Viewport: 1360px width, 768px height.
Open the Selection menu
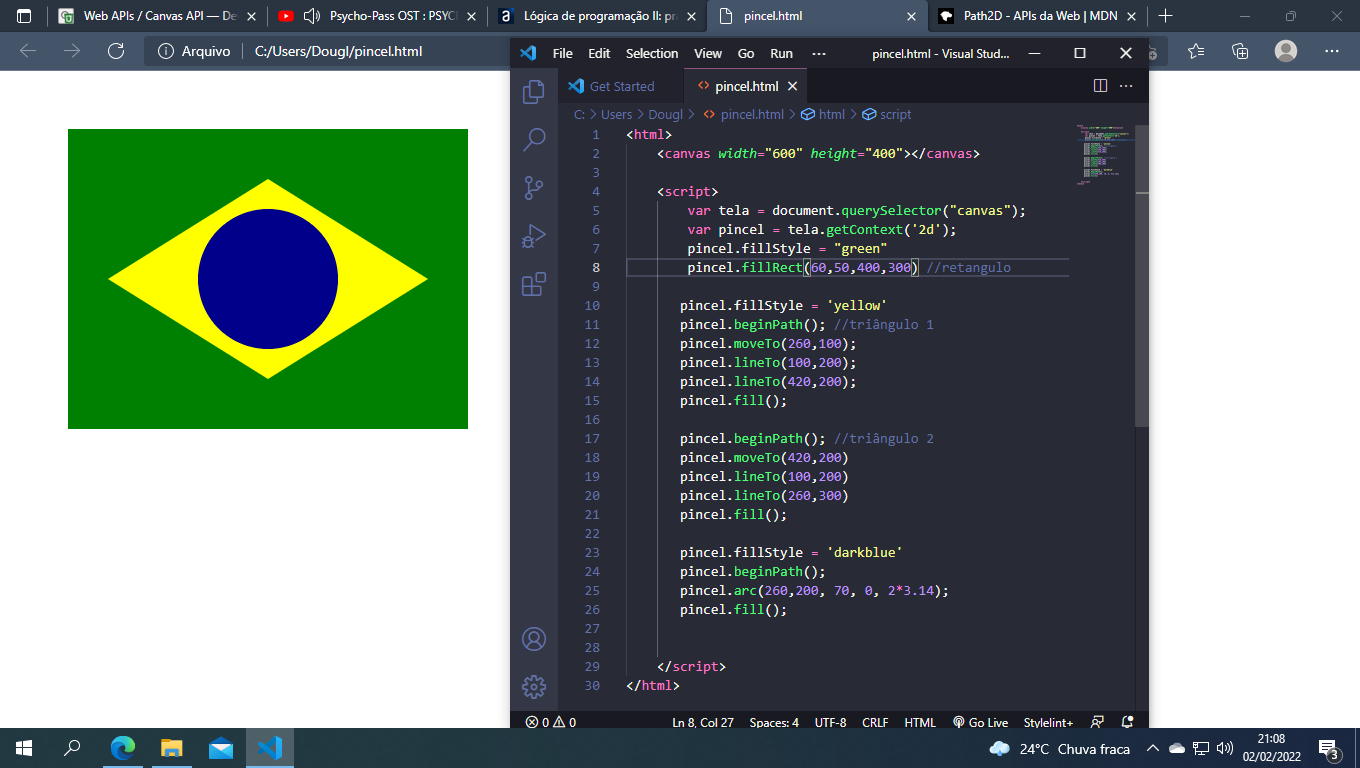652,53
